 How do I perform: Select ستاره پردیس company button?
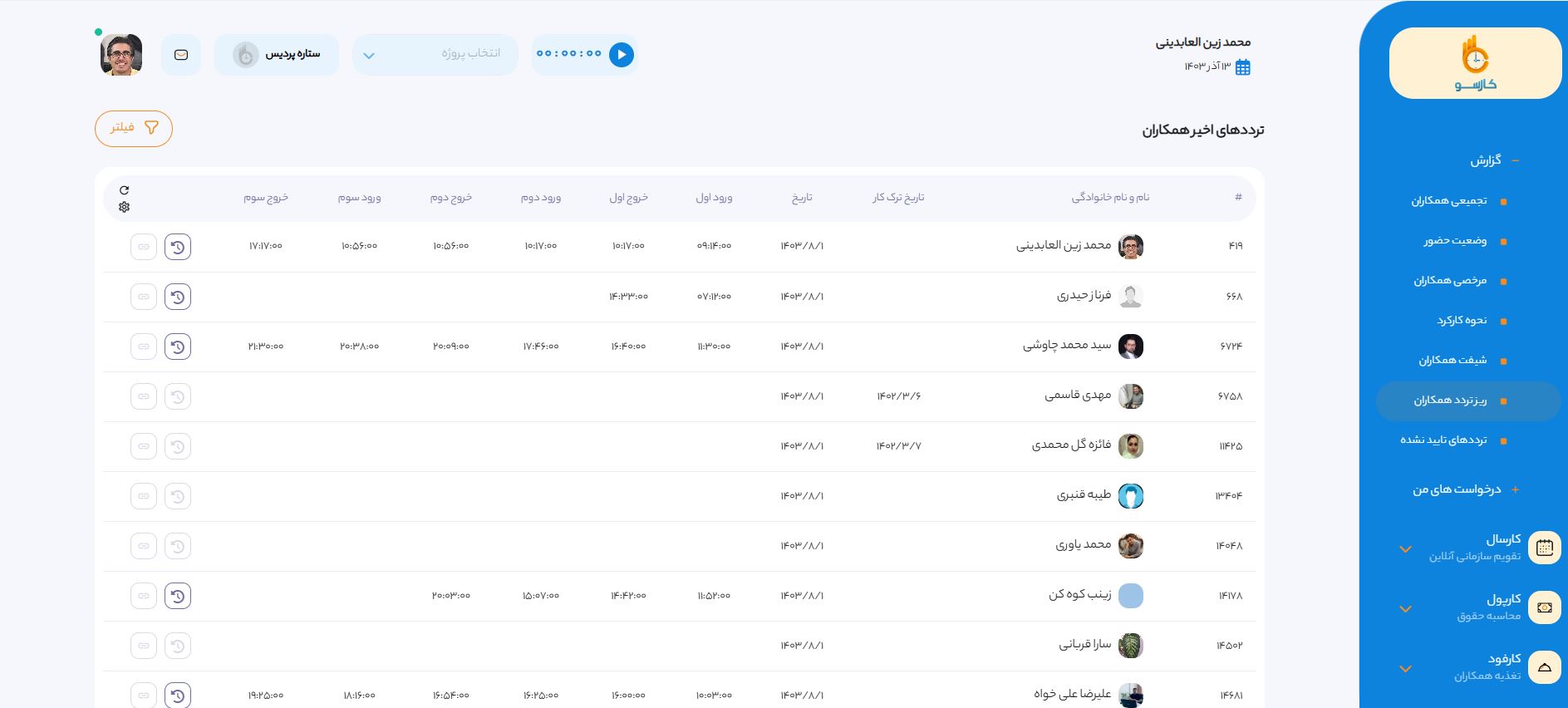tap(277, 55)
